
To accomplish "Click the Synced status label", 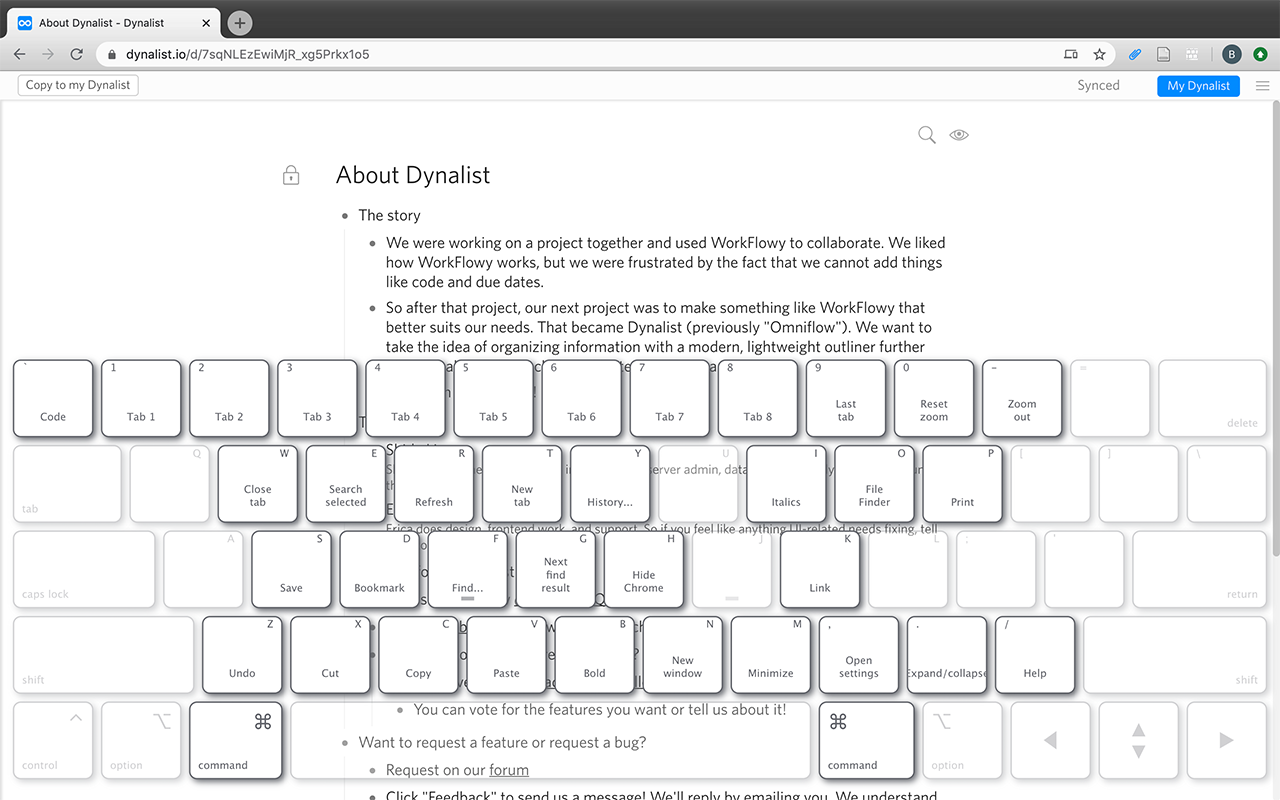I will (1098, 86).
